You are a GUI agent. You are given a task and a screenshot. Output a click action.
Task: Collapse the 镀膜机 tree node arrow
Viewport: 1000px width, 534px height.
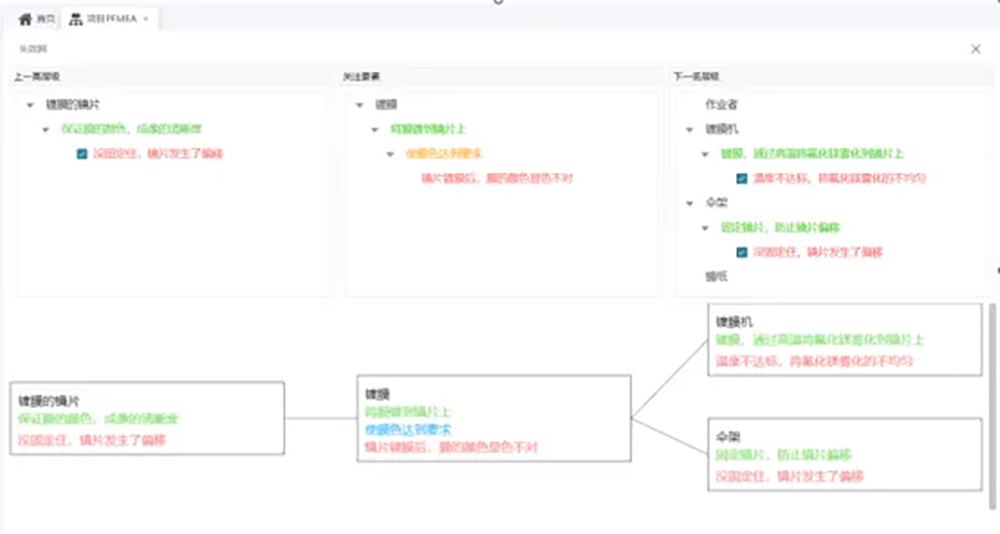tap(689, 129)
